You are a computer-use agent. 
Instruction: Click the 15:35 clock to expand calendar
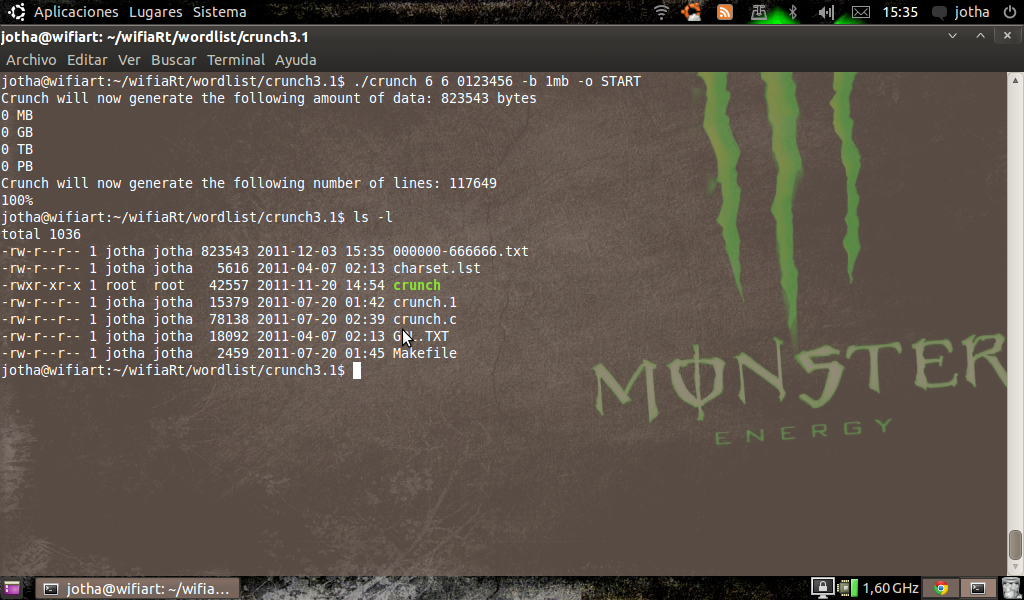click(900, 12)
